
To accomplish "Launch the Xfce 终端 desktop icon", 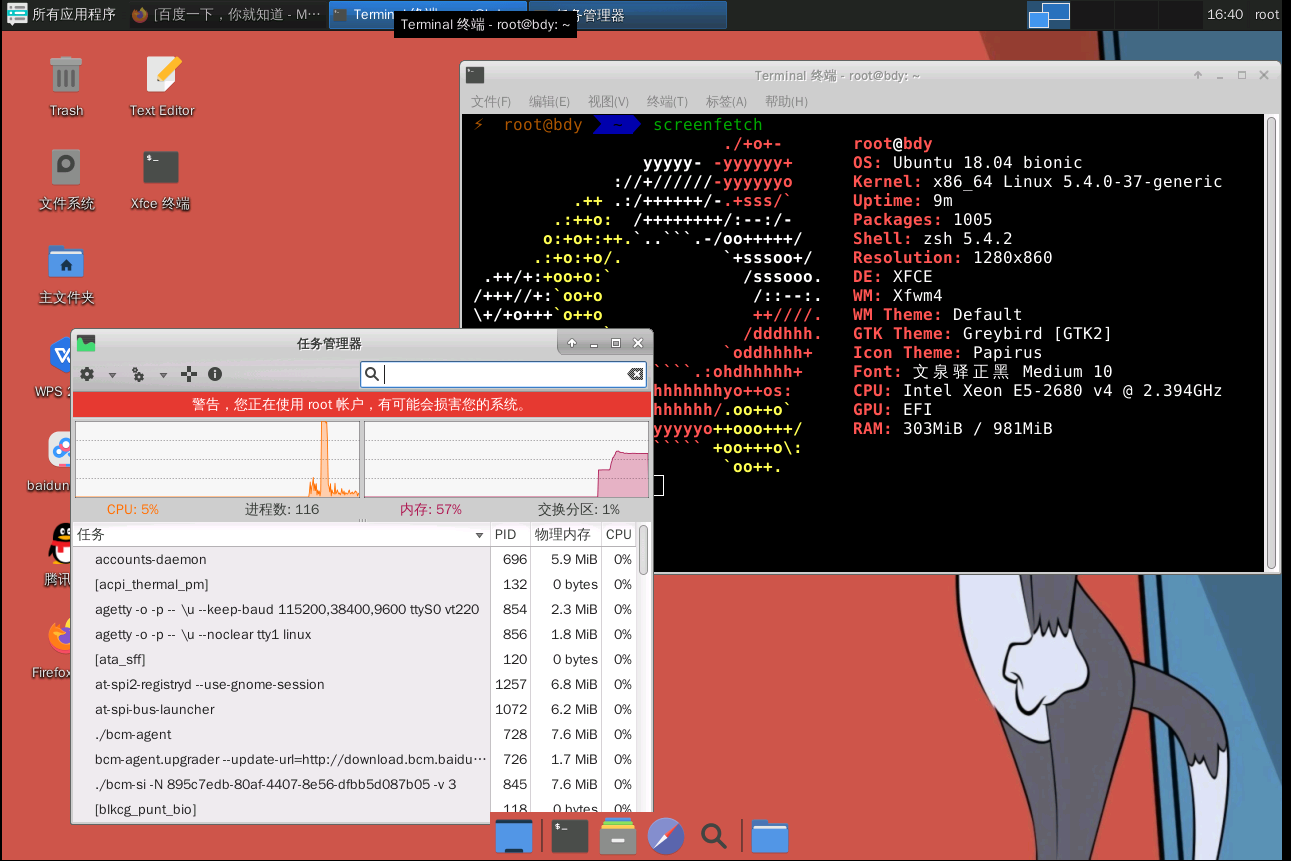I will (x=161, y=179).
